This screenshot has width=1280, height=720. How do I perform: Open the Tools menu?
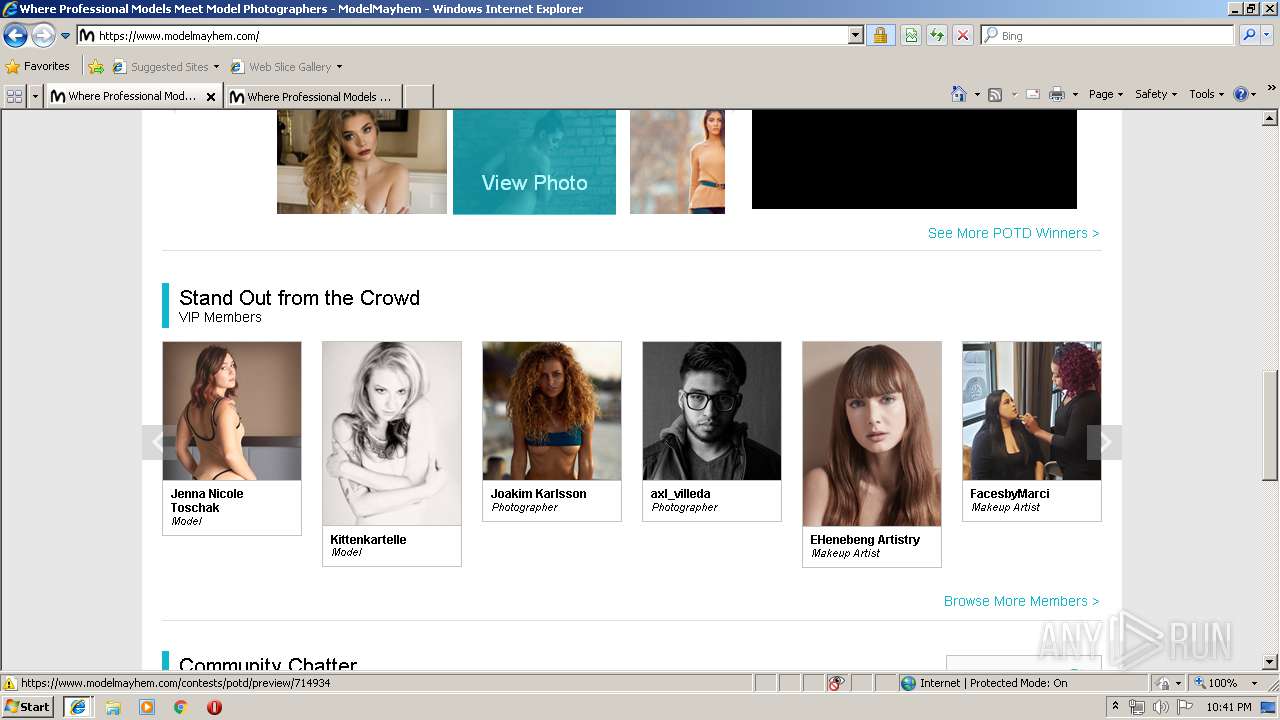[x=1206, y=94]
